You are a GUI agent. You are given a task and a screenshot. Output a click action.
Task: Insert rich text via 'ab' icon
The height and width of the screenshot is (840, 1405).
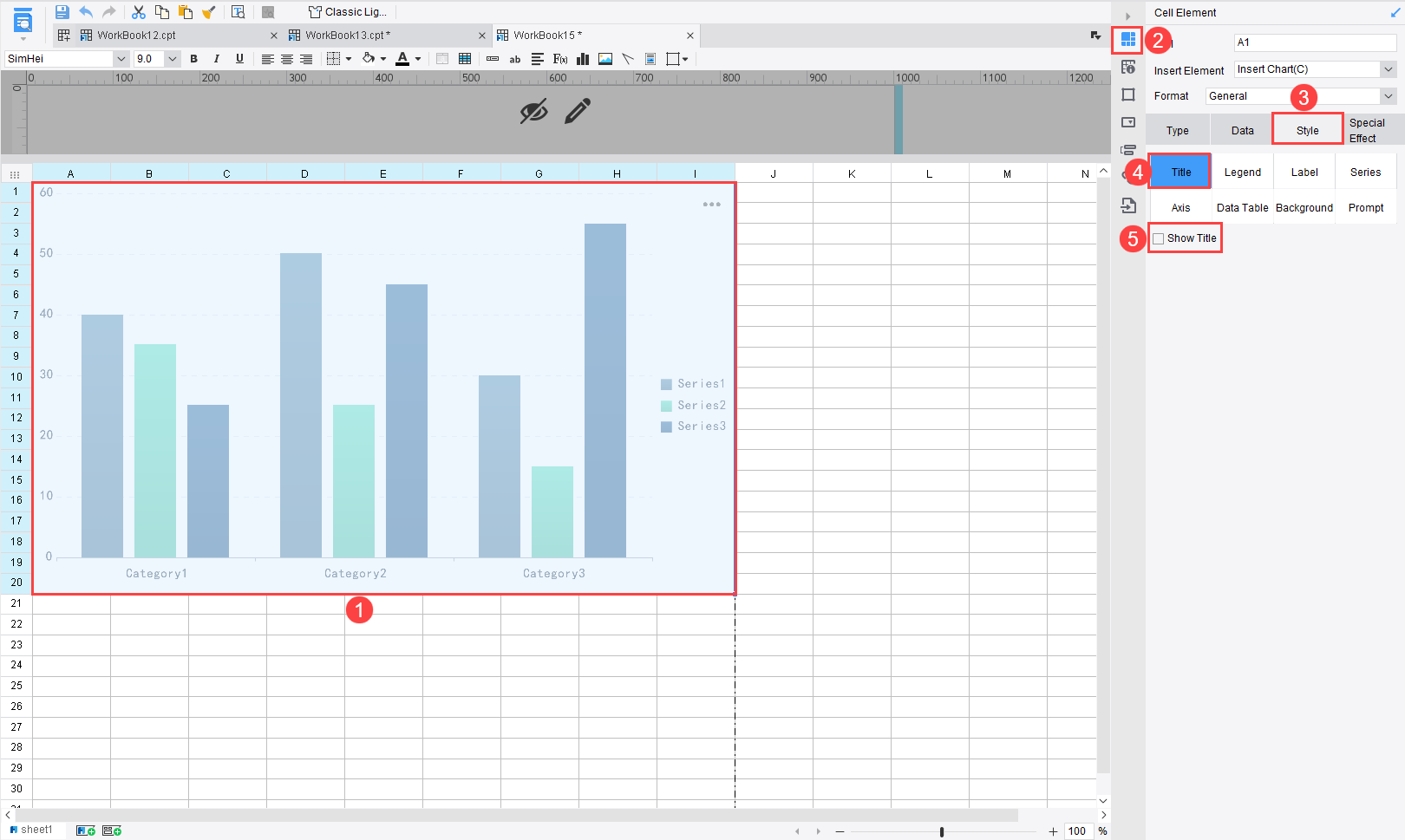click(515, 59)
